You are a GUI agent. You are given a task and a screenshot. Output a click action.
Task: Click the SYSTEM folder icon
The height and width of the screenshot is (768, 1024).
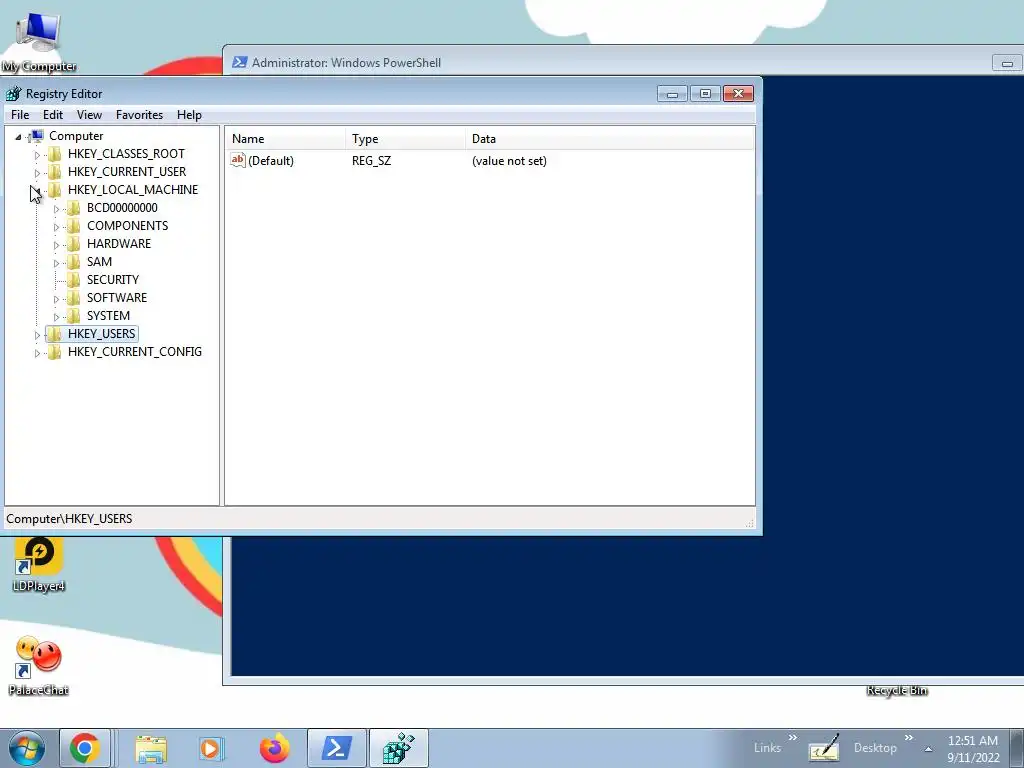(x=74, y=315)
